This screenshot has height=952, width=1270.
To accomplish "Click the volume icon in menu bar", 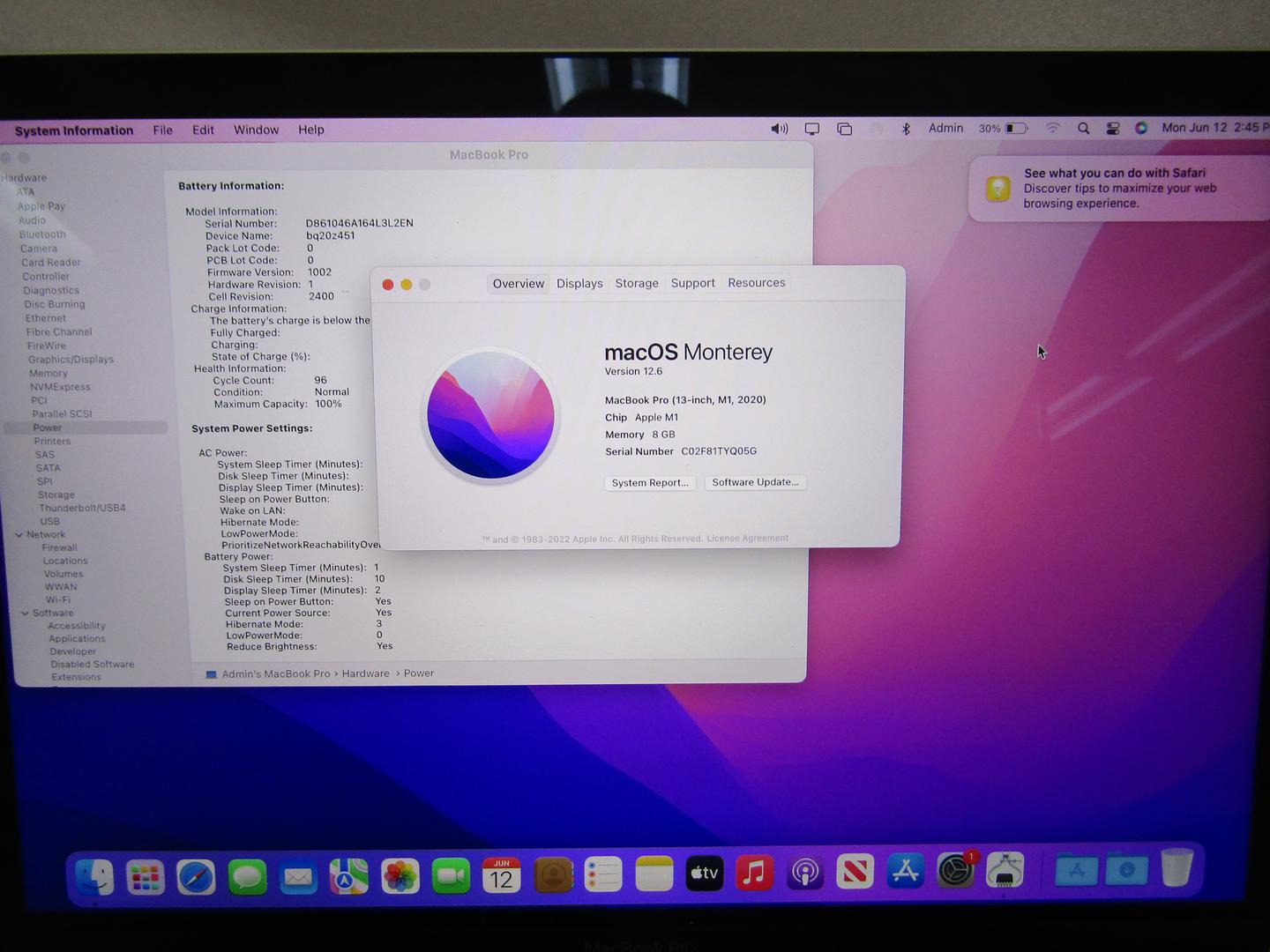I will point(780,129).
